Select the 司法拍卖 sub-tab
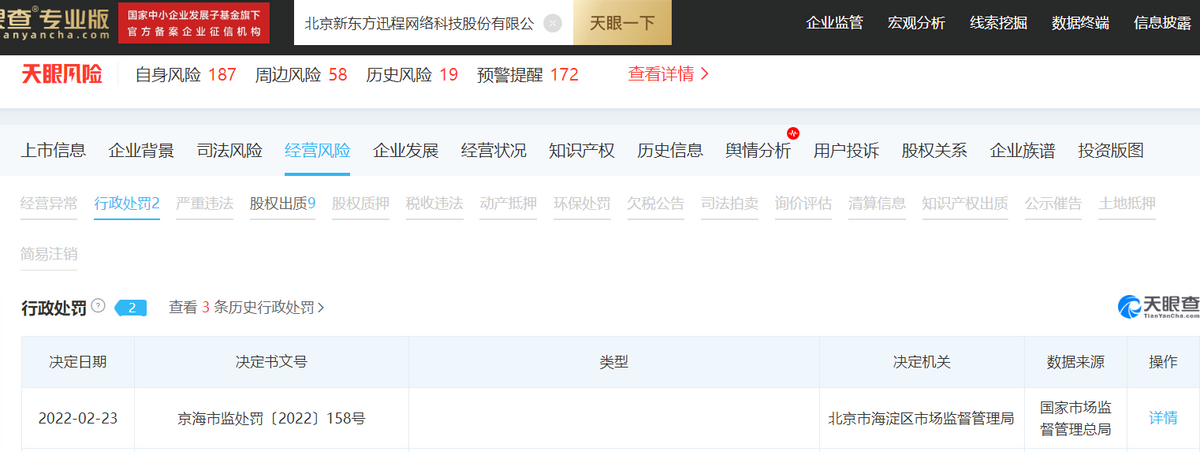 (730, 203)
